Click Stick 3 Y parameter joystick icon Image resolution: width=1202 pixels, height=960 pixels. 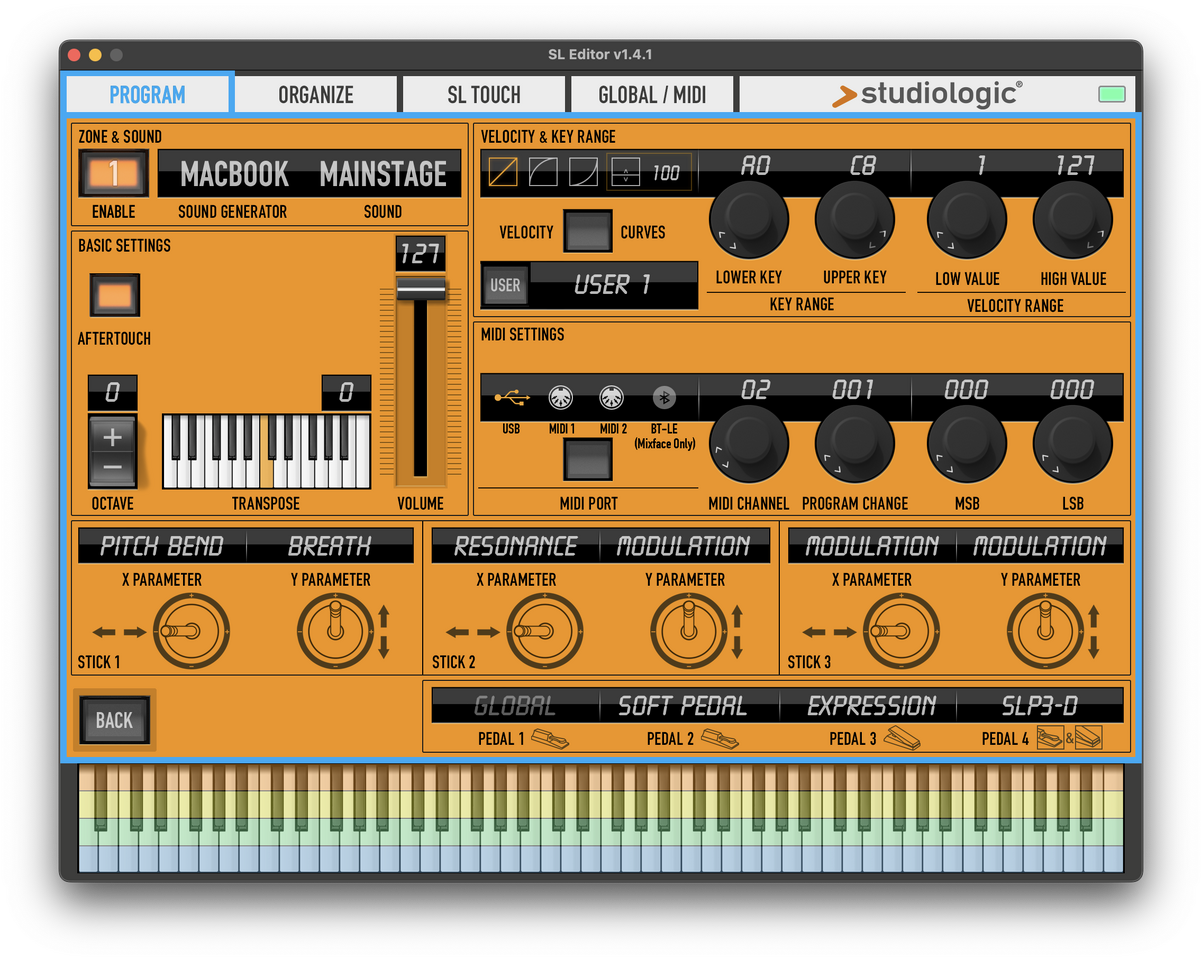(1045, 631)
